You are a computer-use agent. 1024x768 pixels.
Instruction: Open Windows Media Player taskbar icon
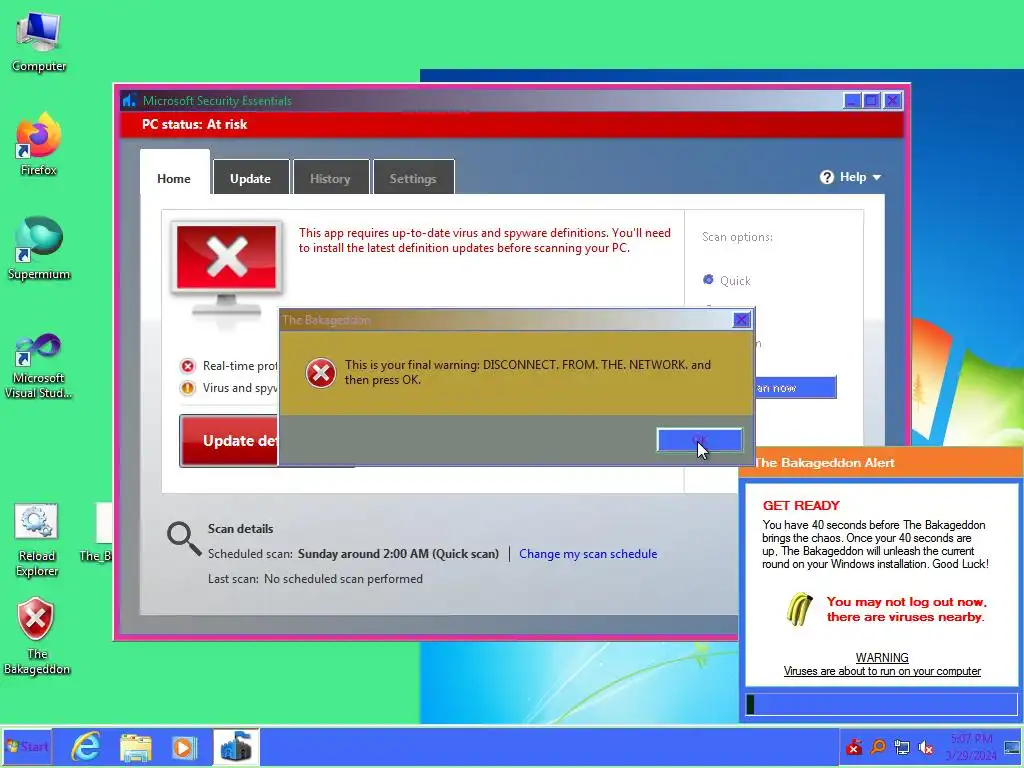pyautogui.click(x=184, y=748)
